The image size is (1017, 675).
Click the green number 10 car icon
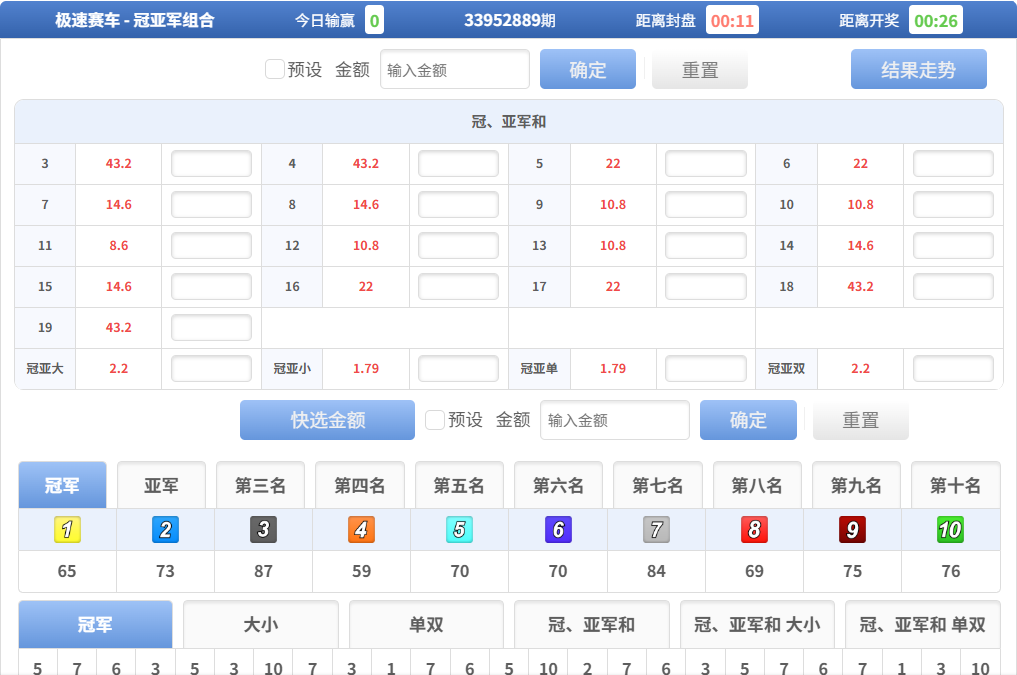[x=950, y=530]
